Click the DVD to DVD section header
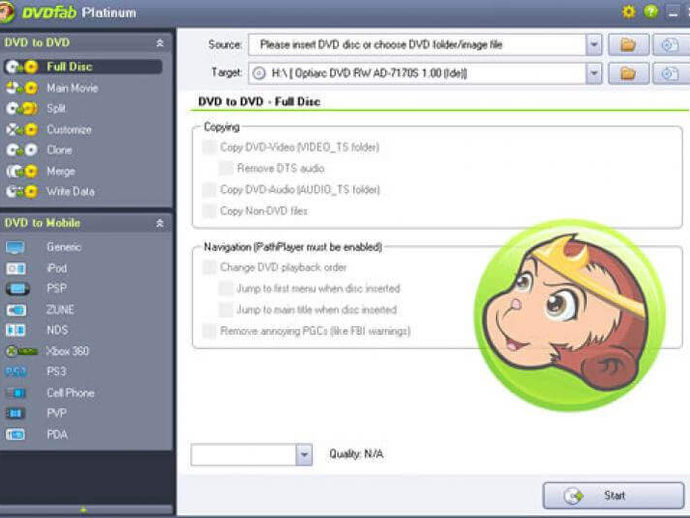Viewport: 690px width, 518px height. tap(86, 43)
